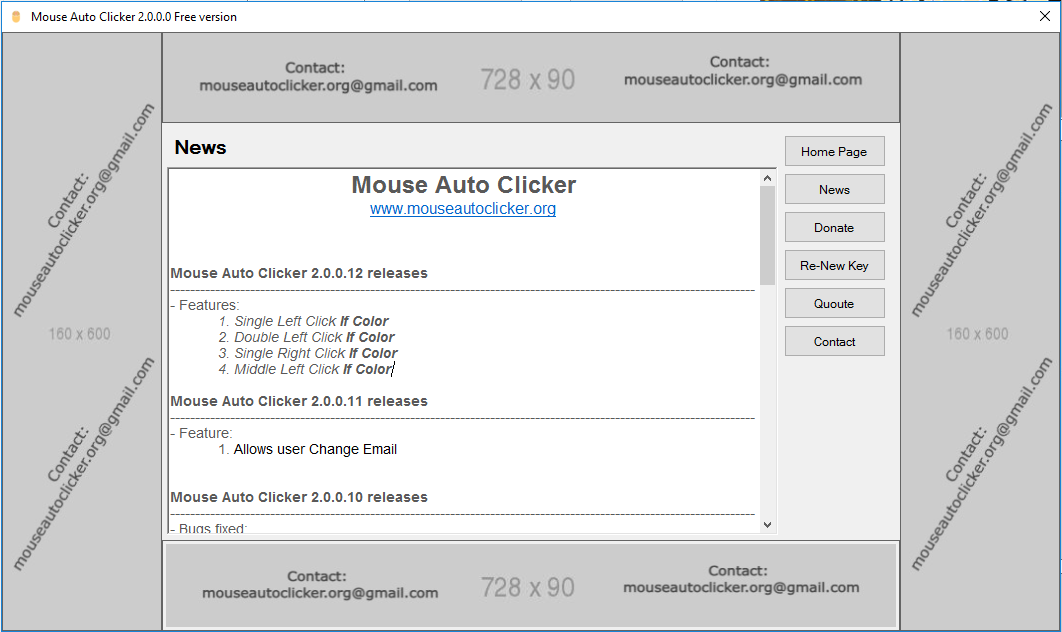
Task: Select the News button
Action: (834, 189)
